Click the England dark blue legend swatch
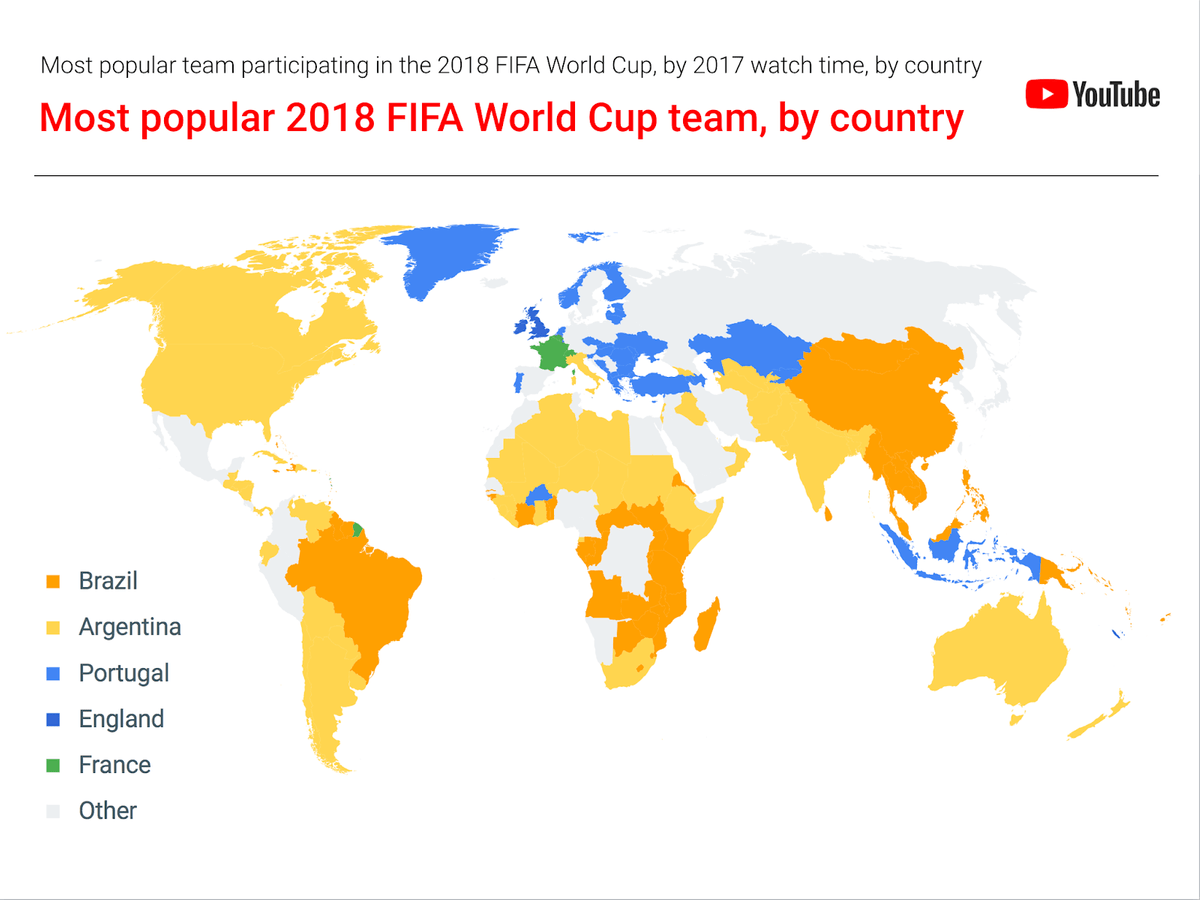This screenshot has height=900, width=1200. [54, 719]
